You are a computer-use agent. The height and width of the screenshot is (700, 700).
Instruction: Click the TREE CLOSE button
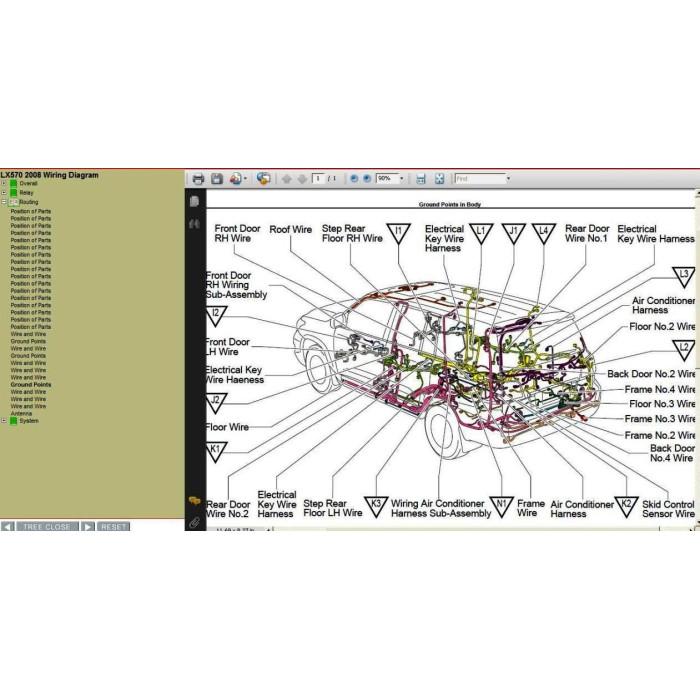[x=47, y=527]
